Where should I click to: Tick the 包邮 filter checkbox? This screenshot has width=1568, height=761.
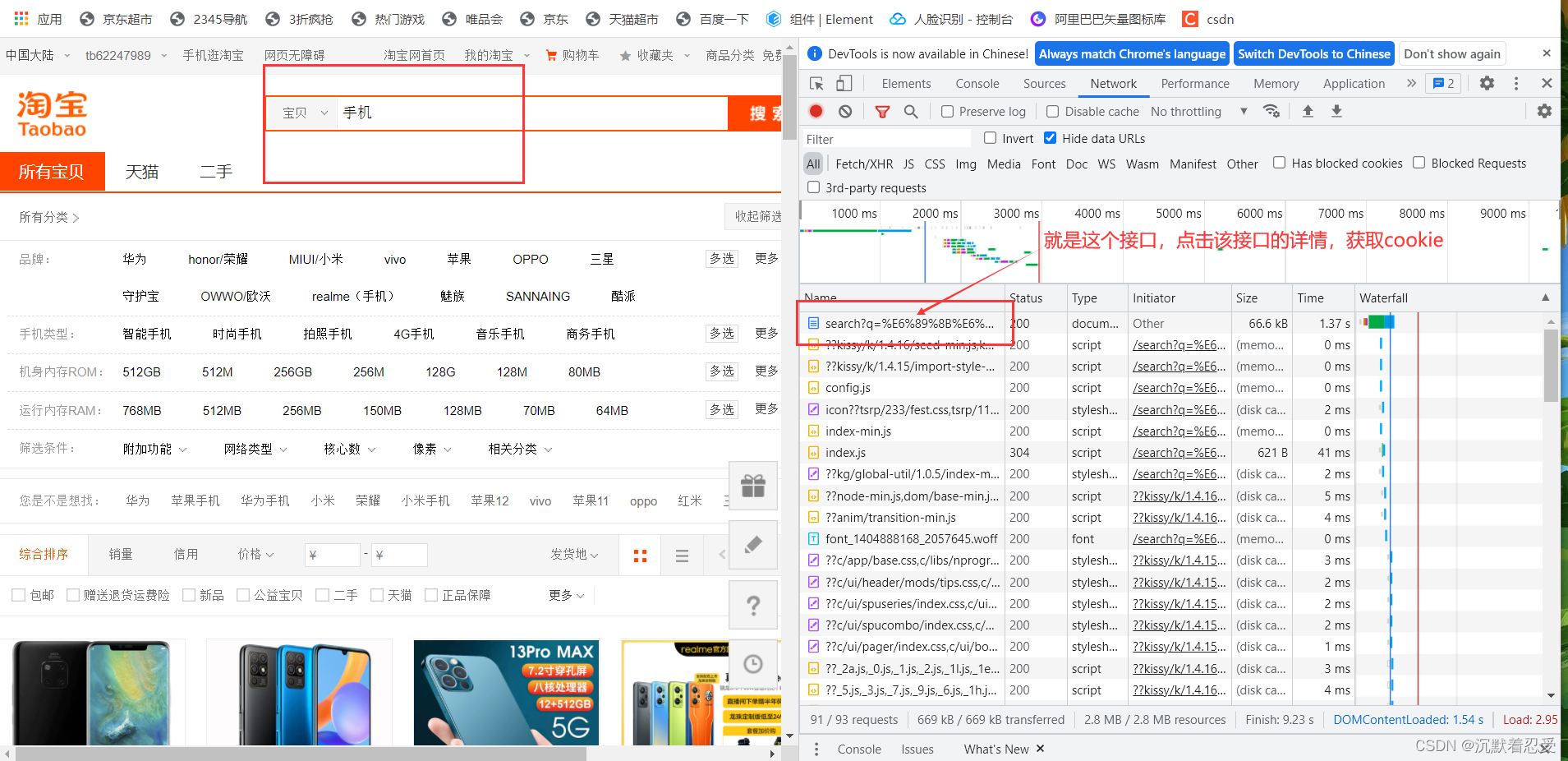(18, 595)
